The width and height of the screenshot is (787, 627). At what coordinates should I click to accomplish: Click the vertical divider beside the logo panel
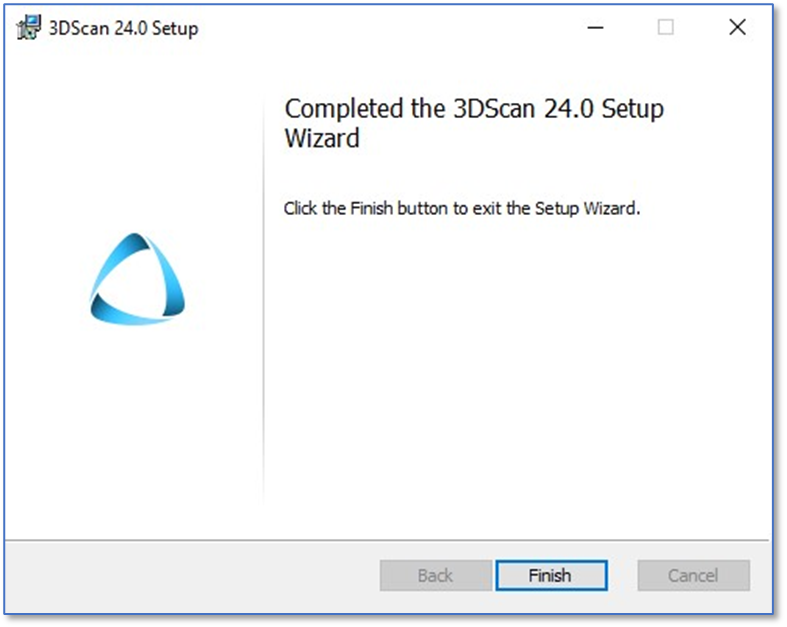[x=263, y=299]
